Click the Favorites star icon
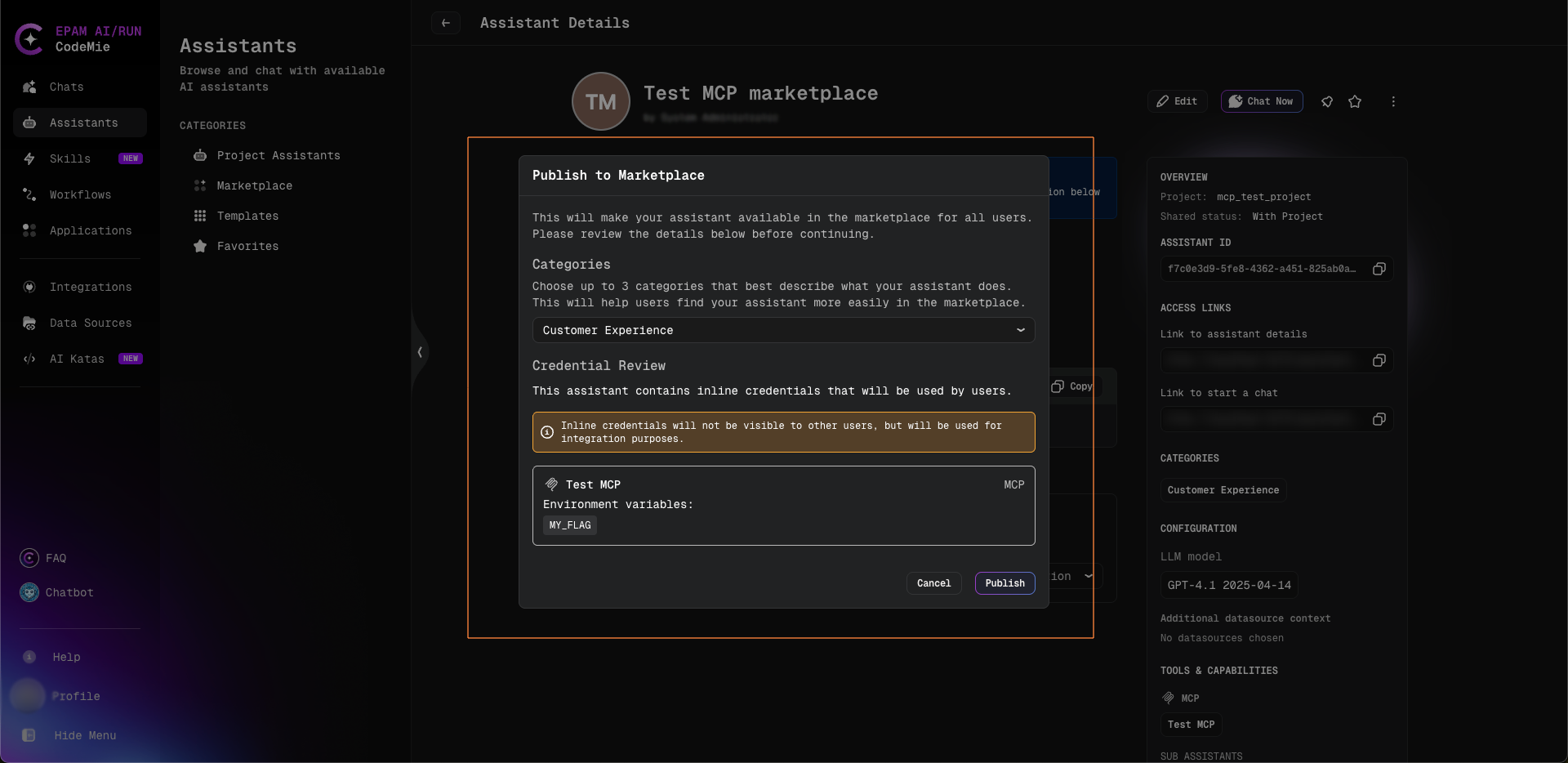The height and width of the screenshot is (763, 1568). pos(200,246)
